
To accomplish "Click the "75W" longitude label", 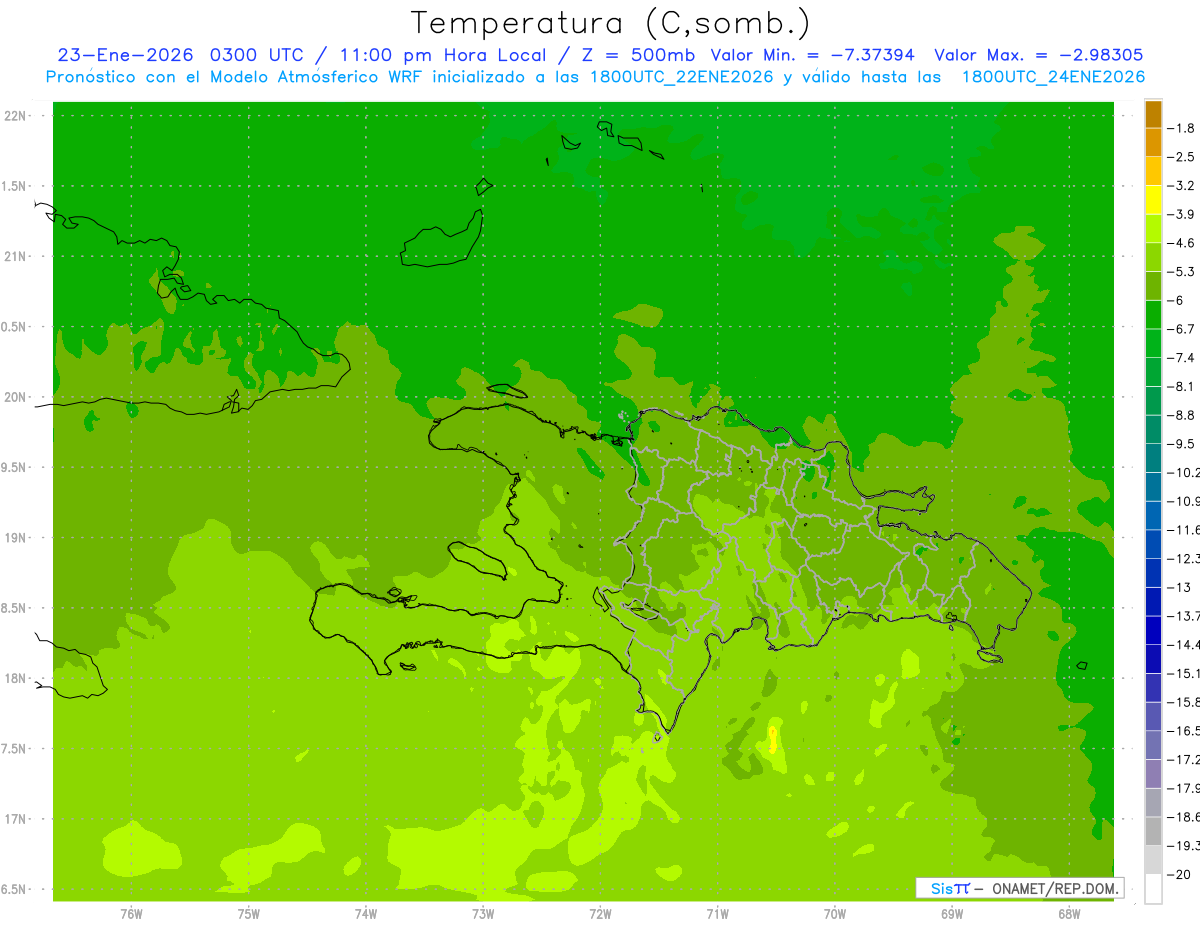I will (248, 913).
